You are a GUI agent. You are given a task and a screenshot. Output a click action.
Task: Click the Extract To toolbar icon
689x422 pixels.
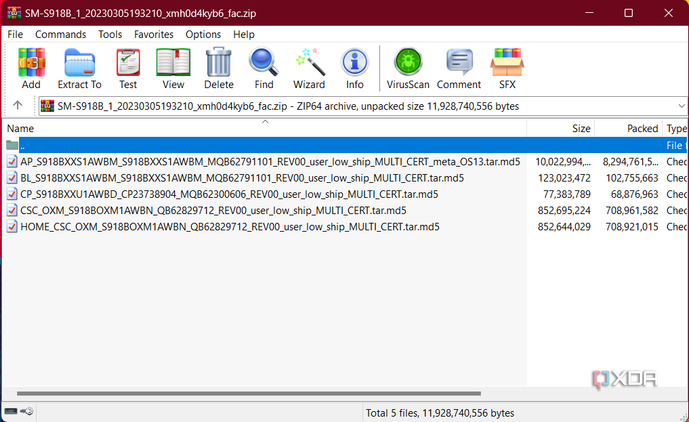click(80, 69)
